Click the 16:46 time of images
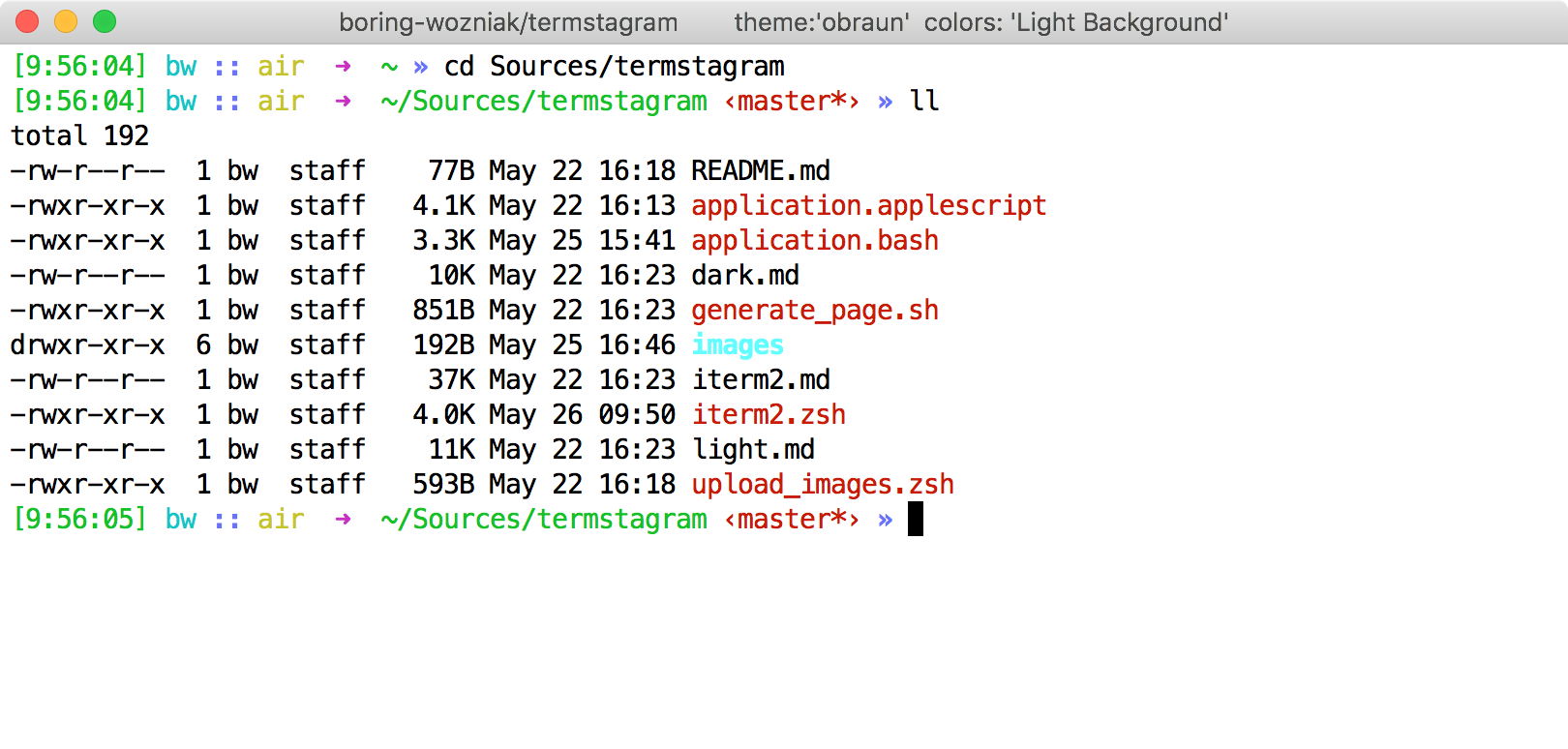1568x749 pixels. 637,345
